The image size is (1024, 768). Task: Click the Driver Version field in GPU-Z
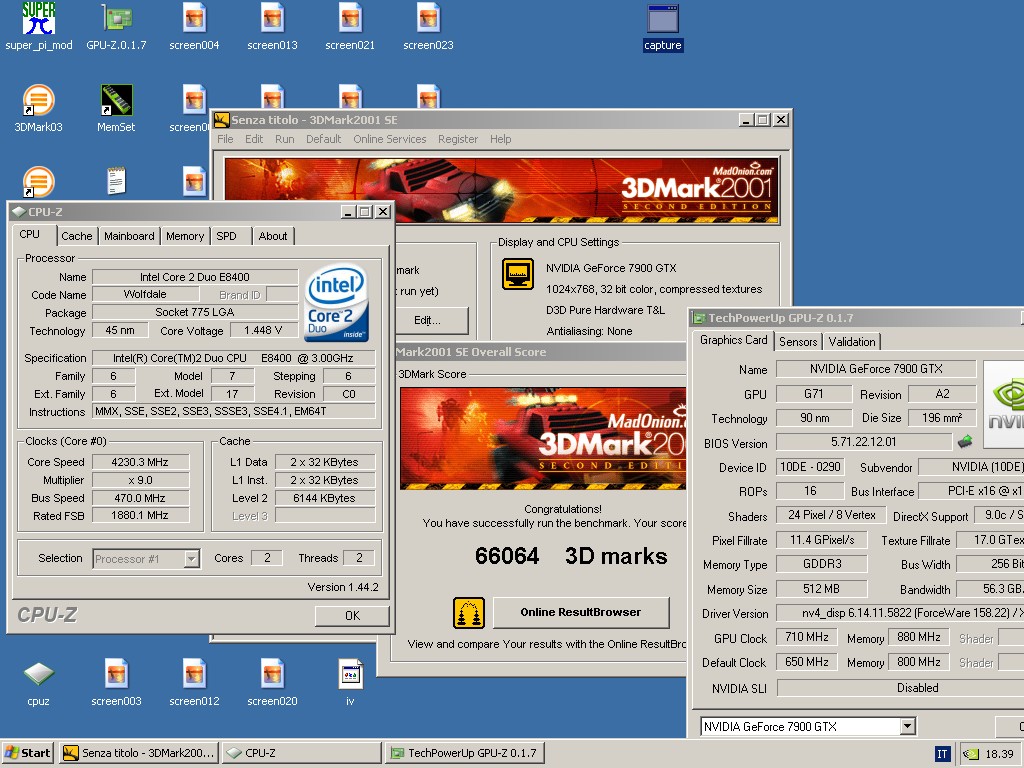click(900, 613)
